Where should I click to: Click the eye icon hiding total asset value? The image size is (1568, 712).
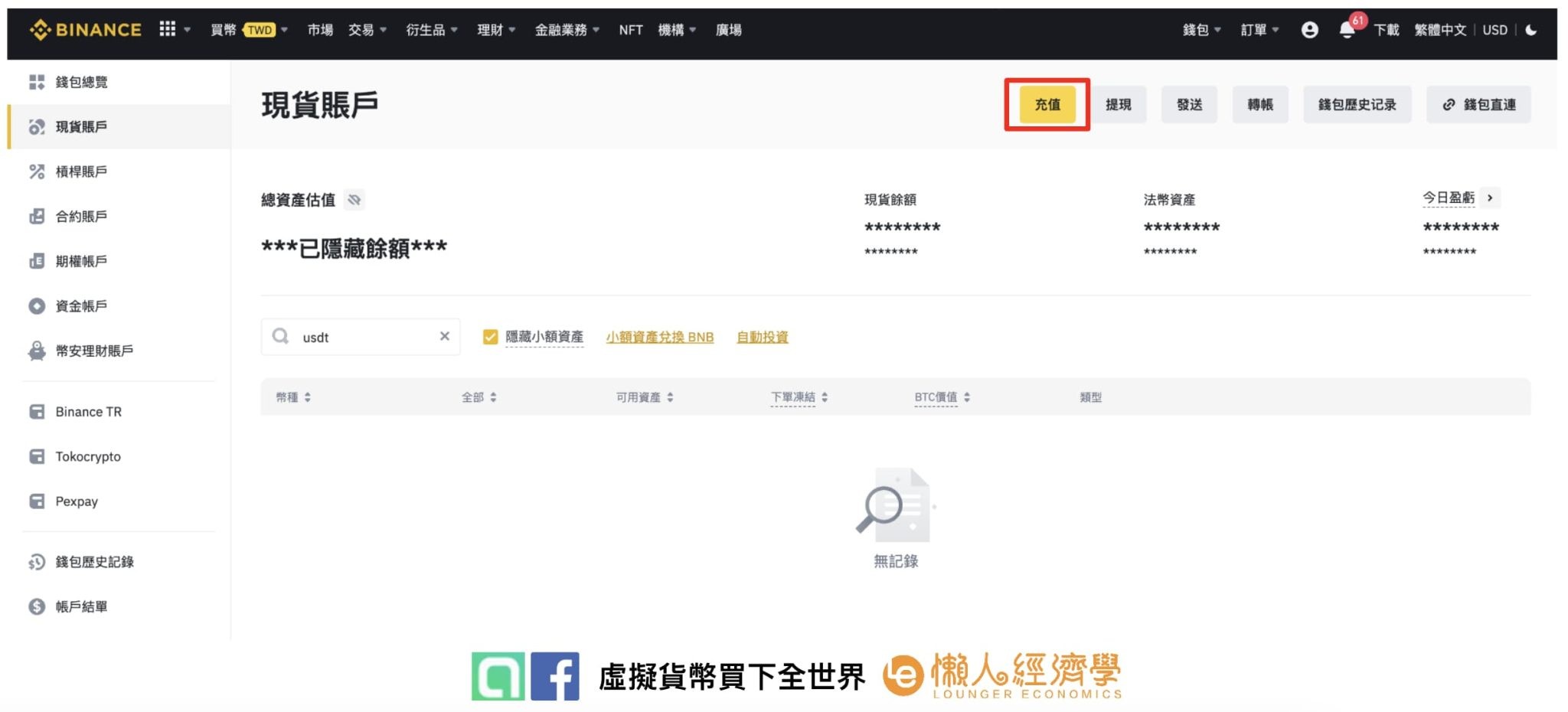point(354,201)
